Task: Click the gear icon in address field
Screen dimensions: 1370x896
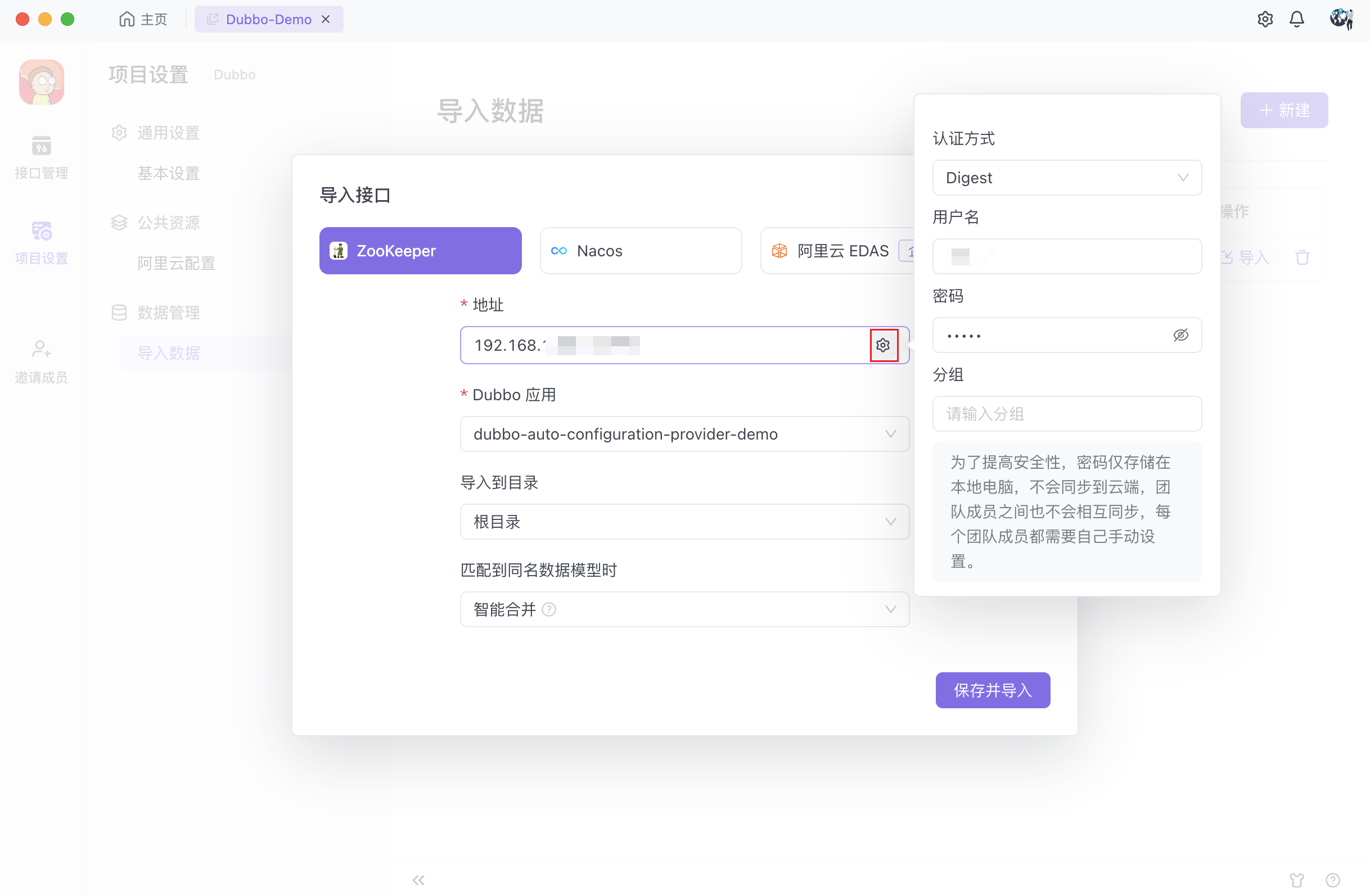Action: 883,345
